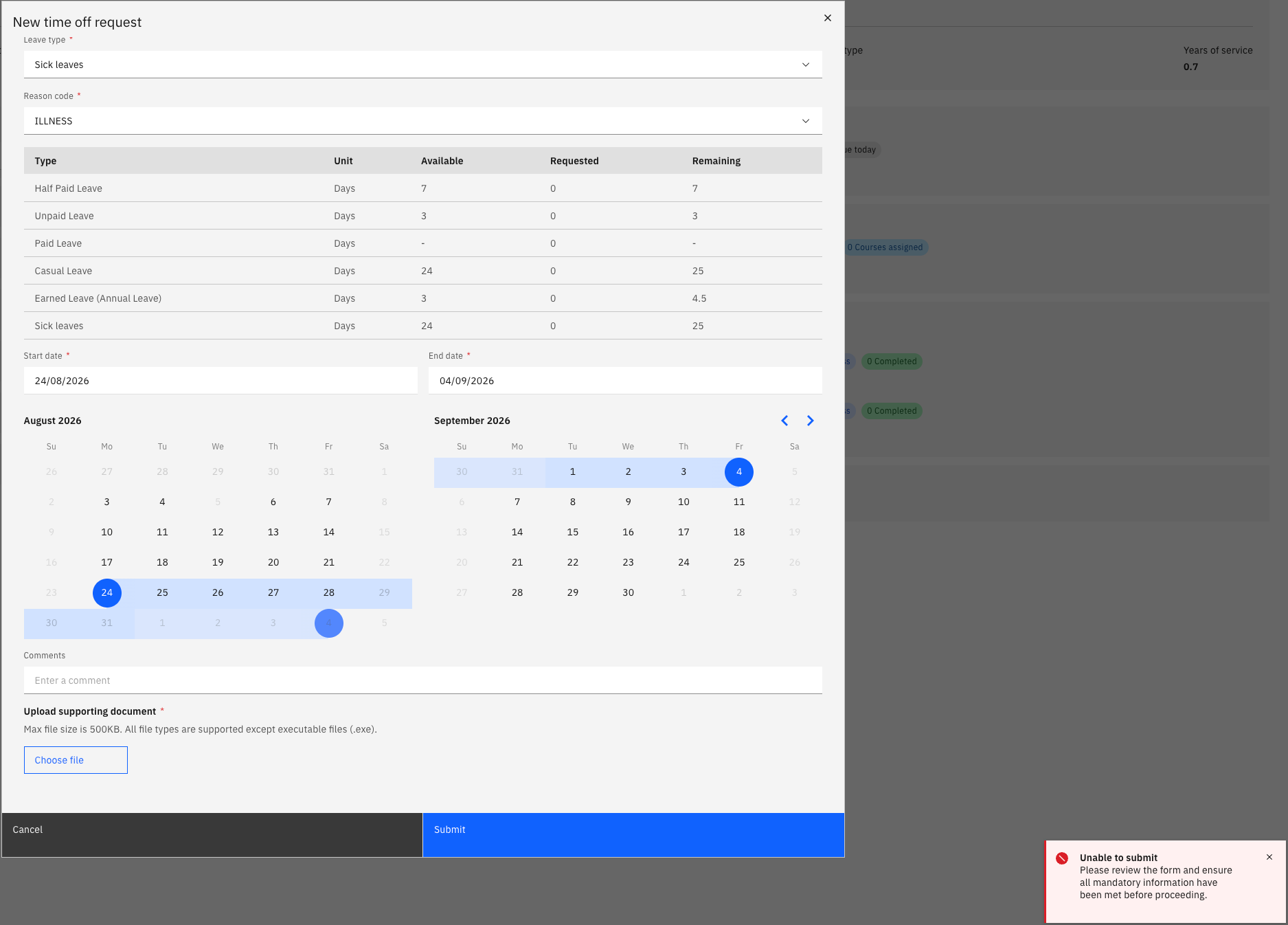Click the Years of service label
Image resolution: width=1288 pixels, height=925 pixels.
click(x=1218, y=50)
